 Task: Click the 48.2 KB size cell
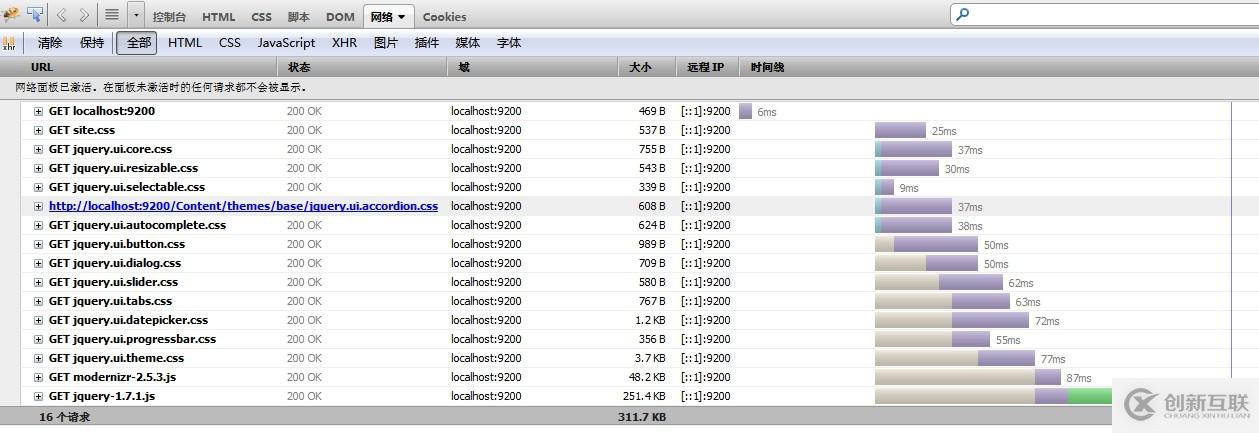pos(646,377)
